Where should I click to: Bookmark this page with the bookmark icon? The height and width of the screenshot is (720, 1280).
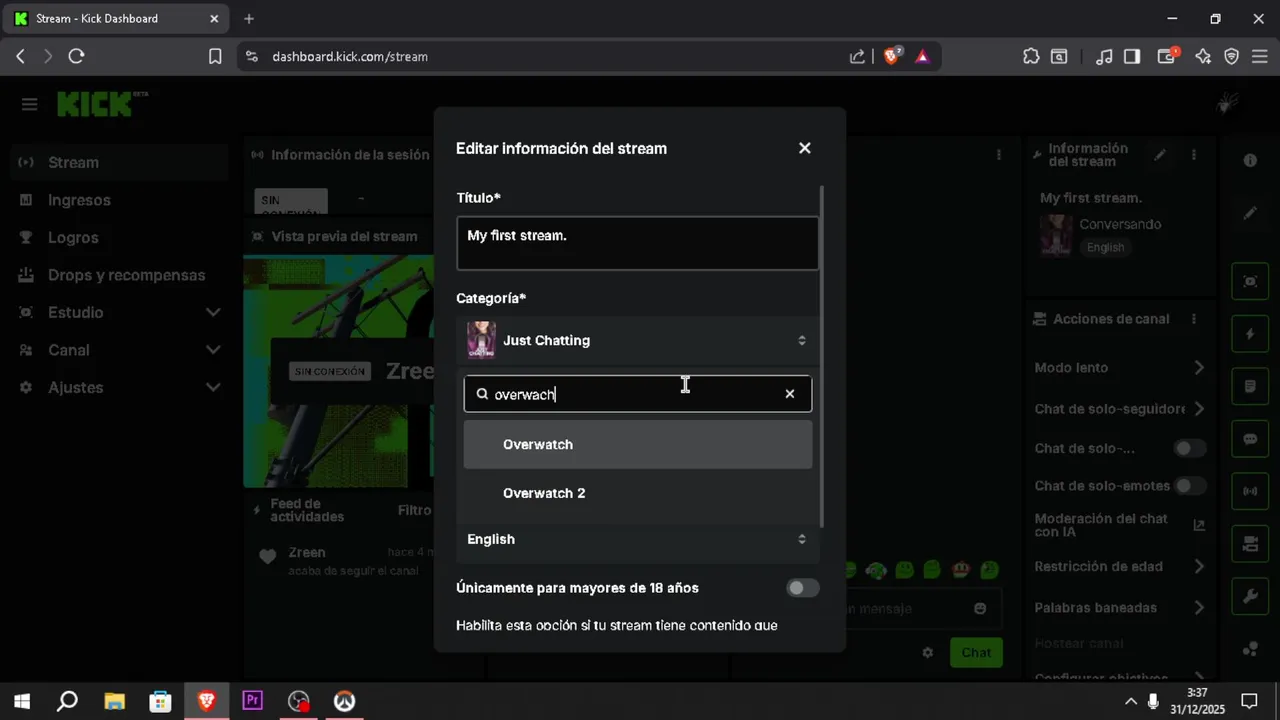click(x=215, y=57)
